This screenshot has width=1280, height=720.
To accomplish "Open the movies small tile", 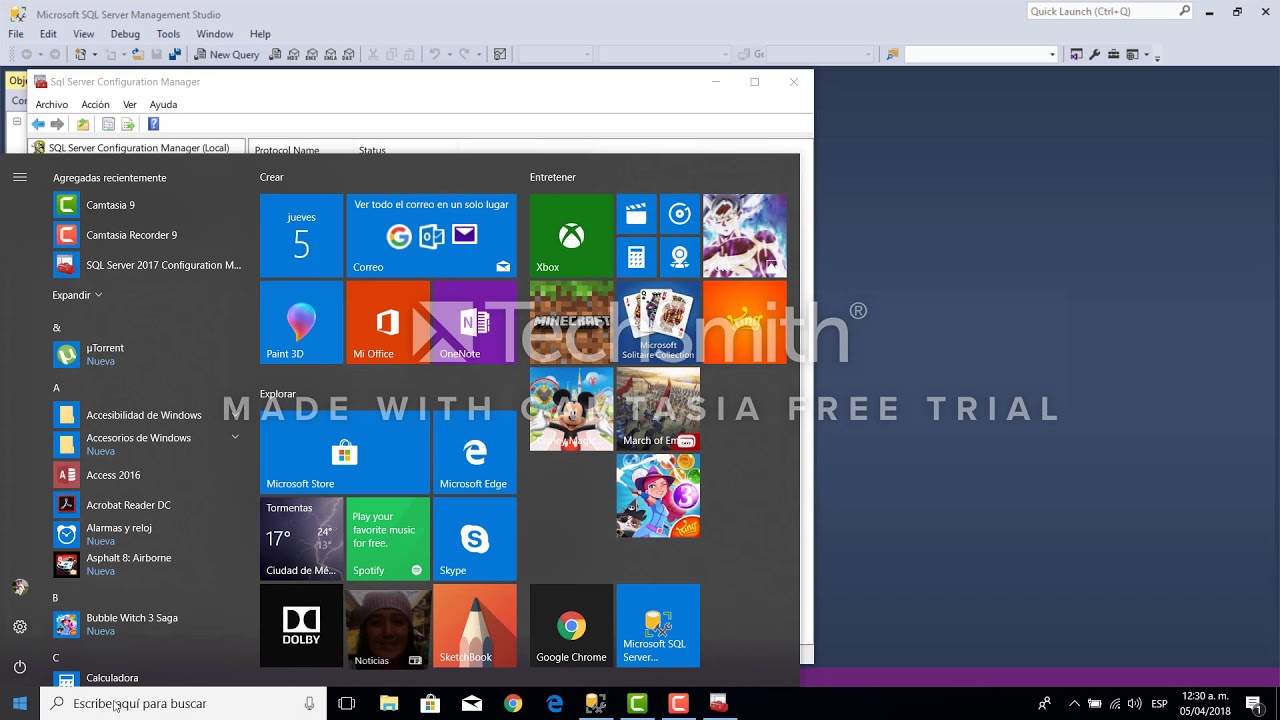I will point(636,214).
